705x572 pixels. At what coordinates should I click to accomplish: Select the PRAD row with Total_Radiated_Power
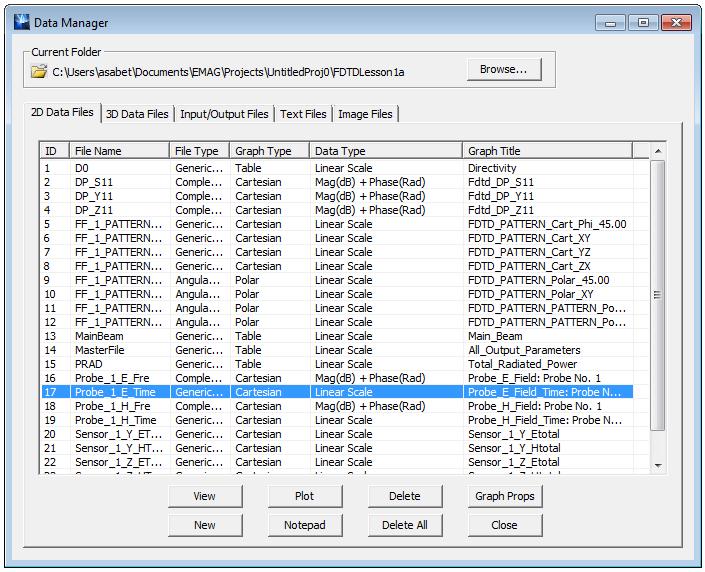tap(88, 364)
